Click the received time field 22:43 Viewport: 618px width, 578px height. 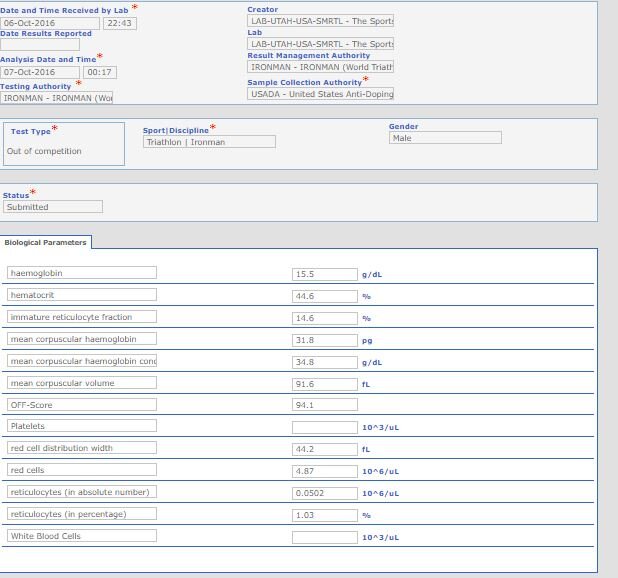[x=120, y=23]
